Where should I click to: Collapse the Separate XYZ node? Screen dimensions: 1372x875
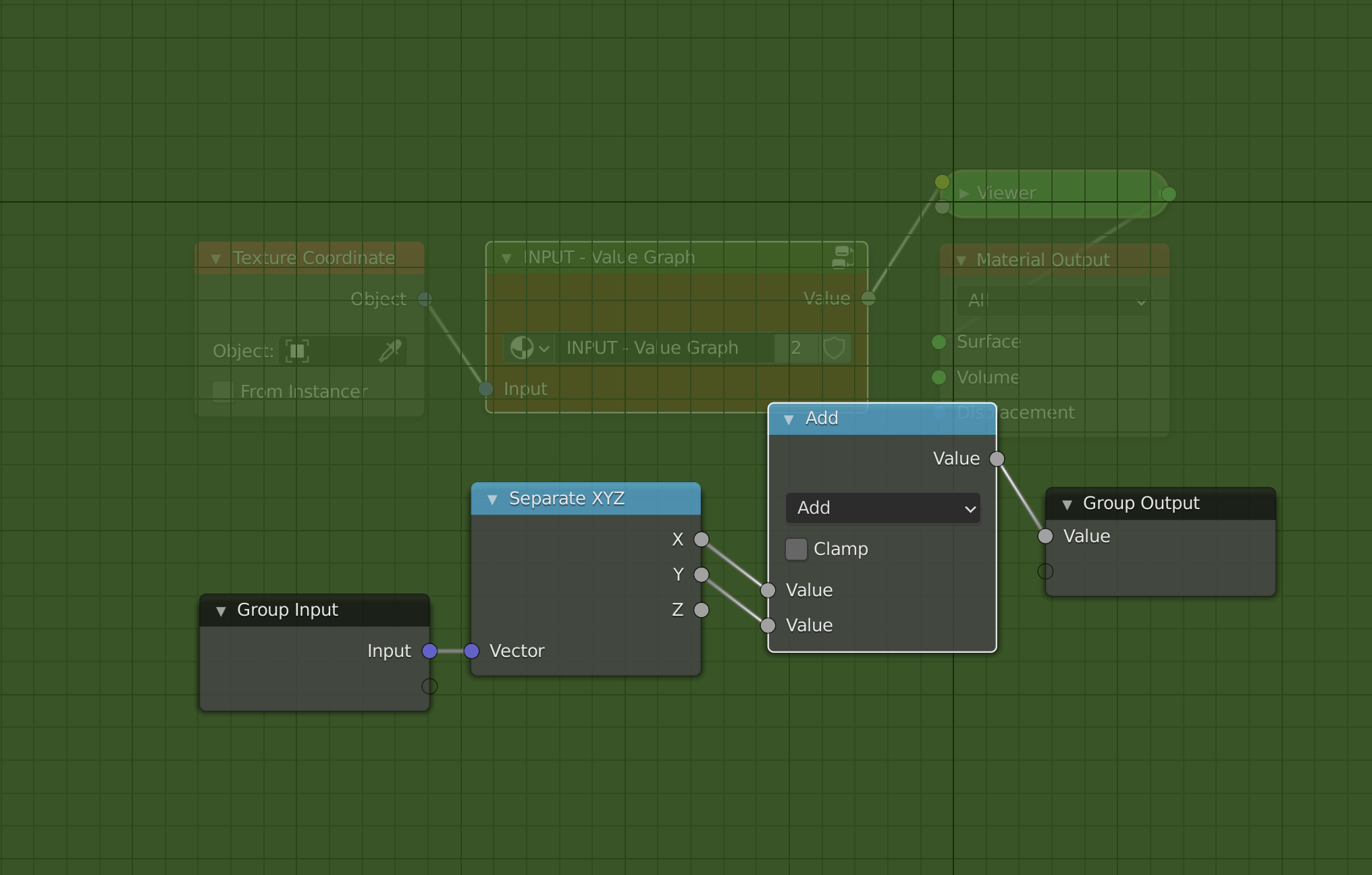tap(492, 500)
